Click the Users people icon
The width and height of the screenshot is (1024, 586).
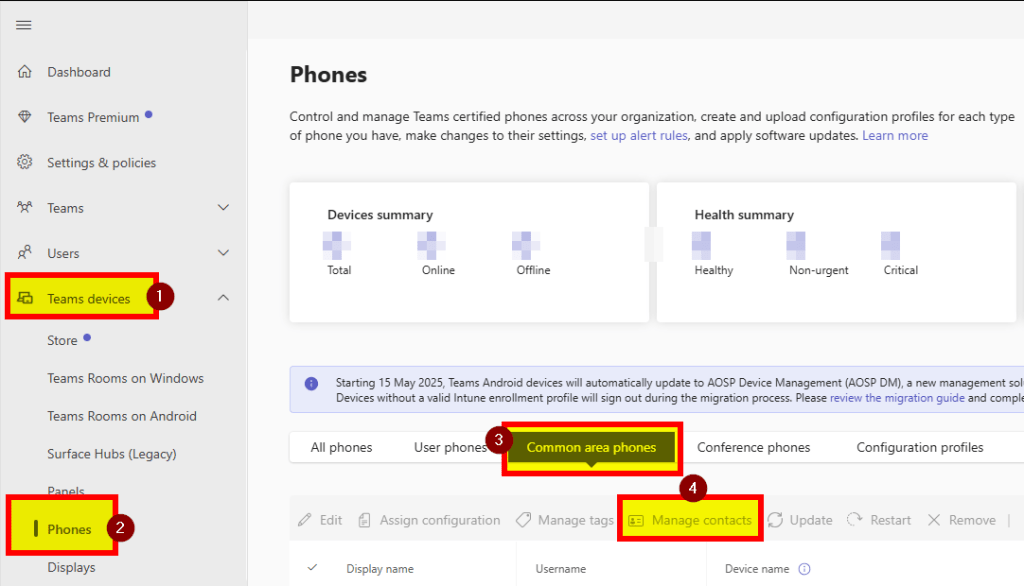pos(25,253)
